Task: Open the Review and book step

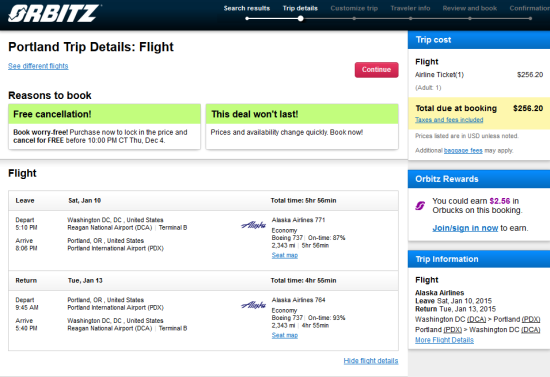Action: click(470, 8)
